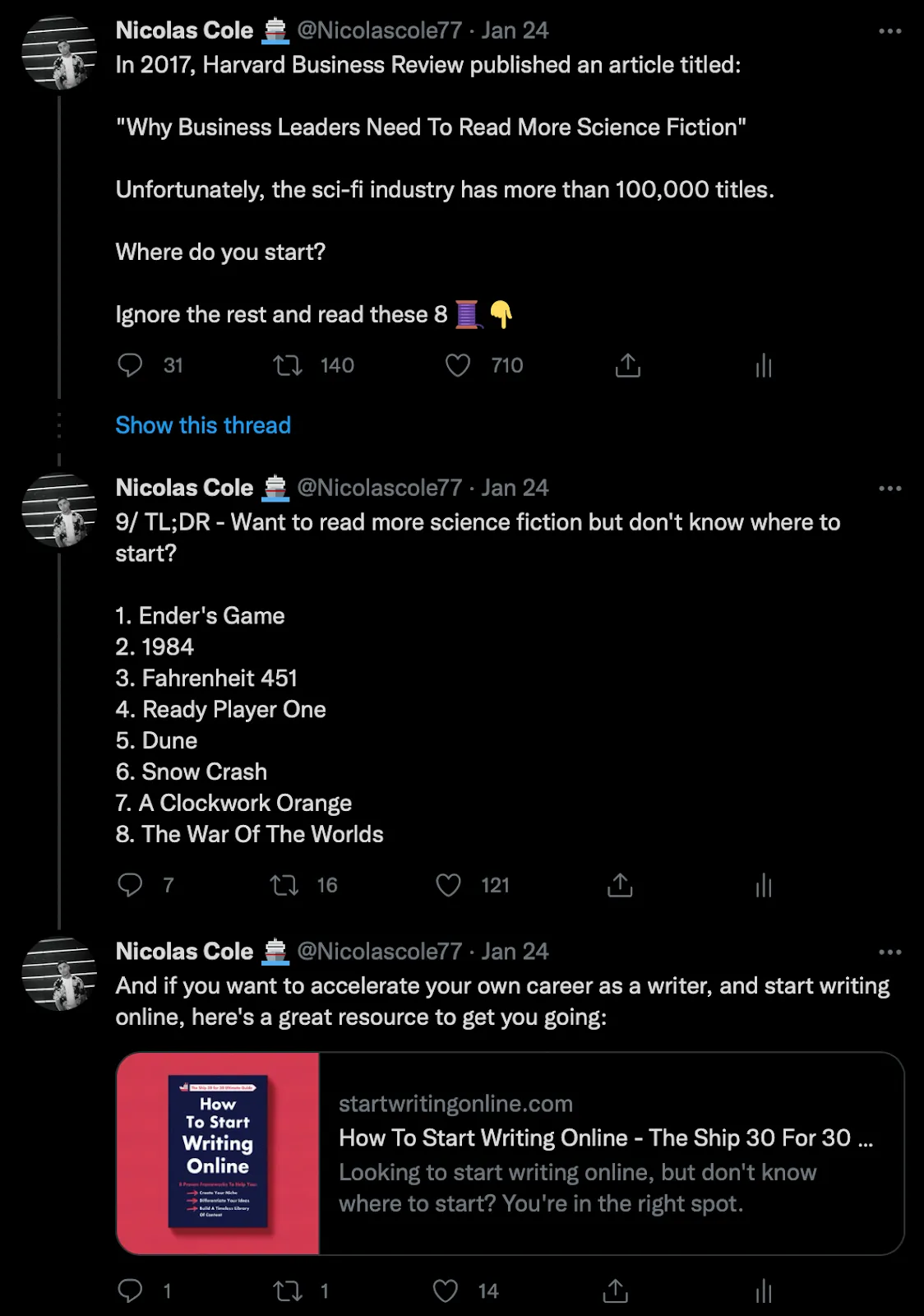Retweet the TL;DR tweet with 16 retweets
This screenshot has width=924, height=1316.
284,885
